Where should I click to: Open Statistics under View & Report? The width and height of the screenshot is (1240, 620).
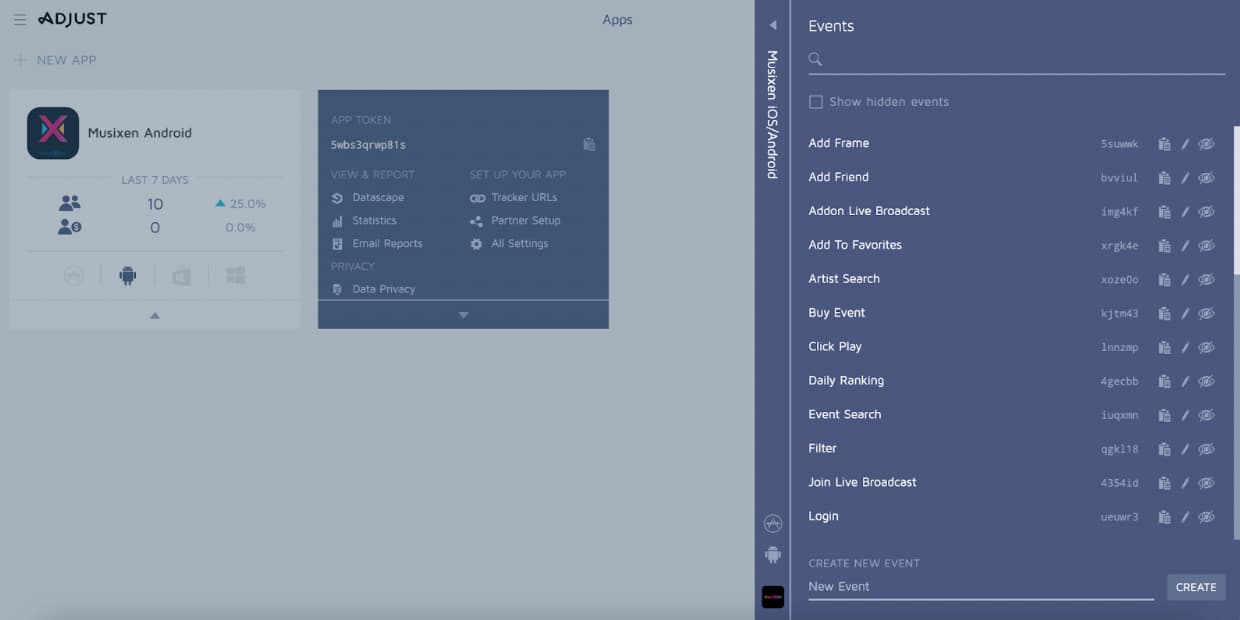[364, 221]
